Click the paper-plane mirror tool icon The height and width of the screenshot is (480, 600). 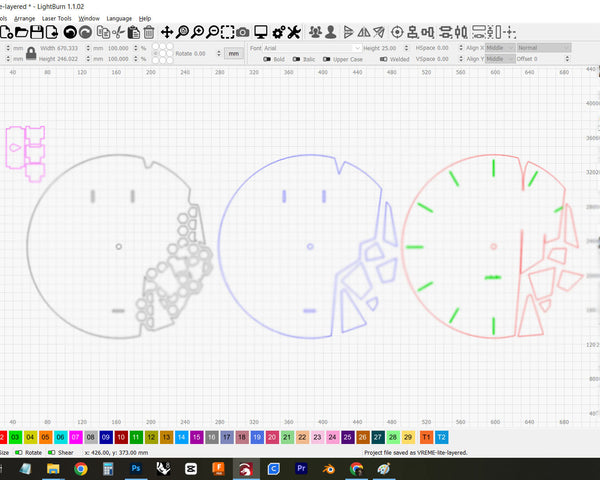(x=379, y=32)
